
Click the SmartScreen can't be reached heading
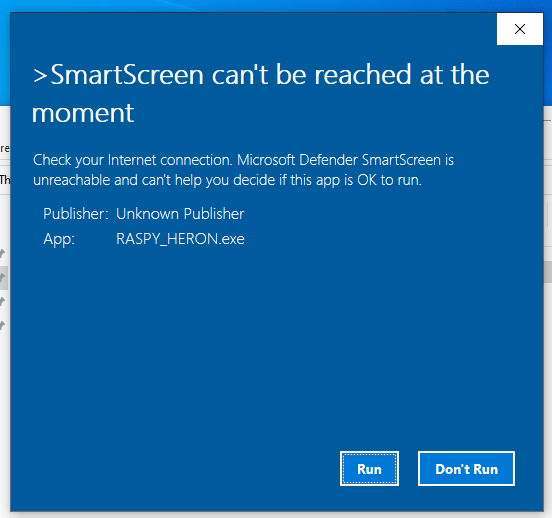[261, 93]
